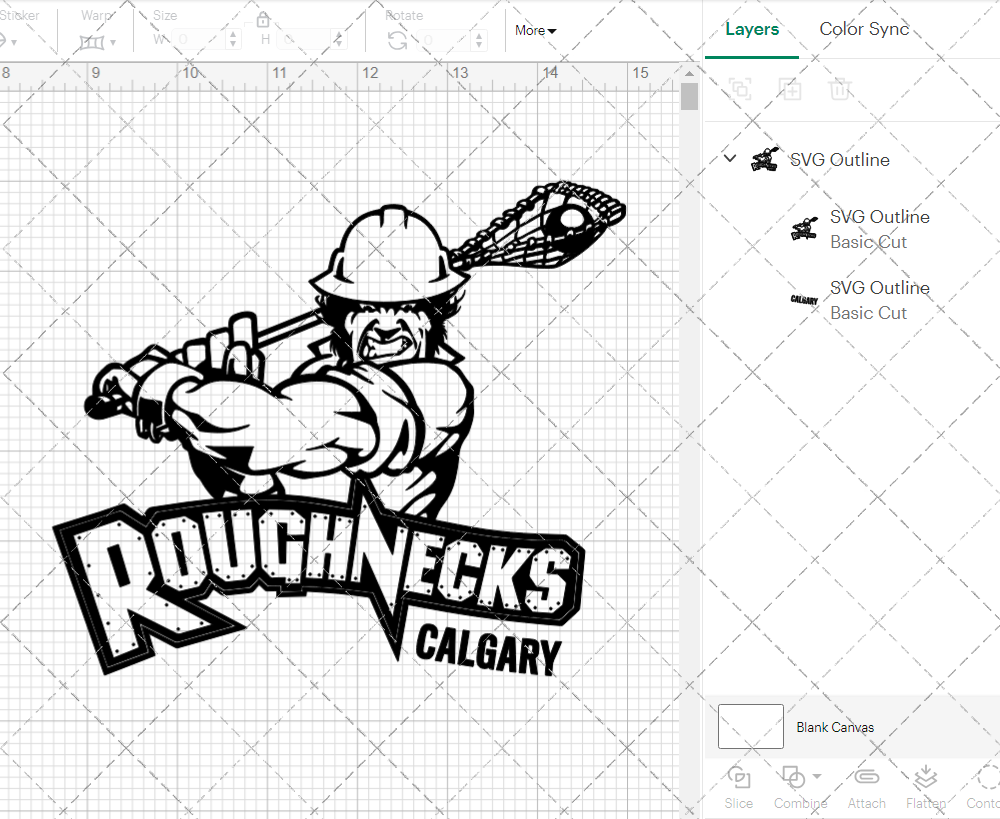Open the More options dropdown
Viewport: 1000px width, 819px height.
535,31
